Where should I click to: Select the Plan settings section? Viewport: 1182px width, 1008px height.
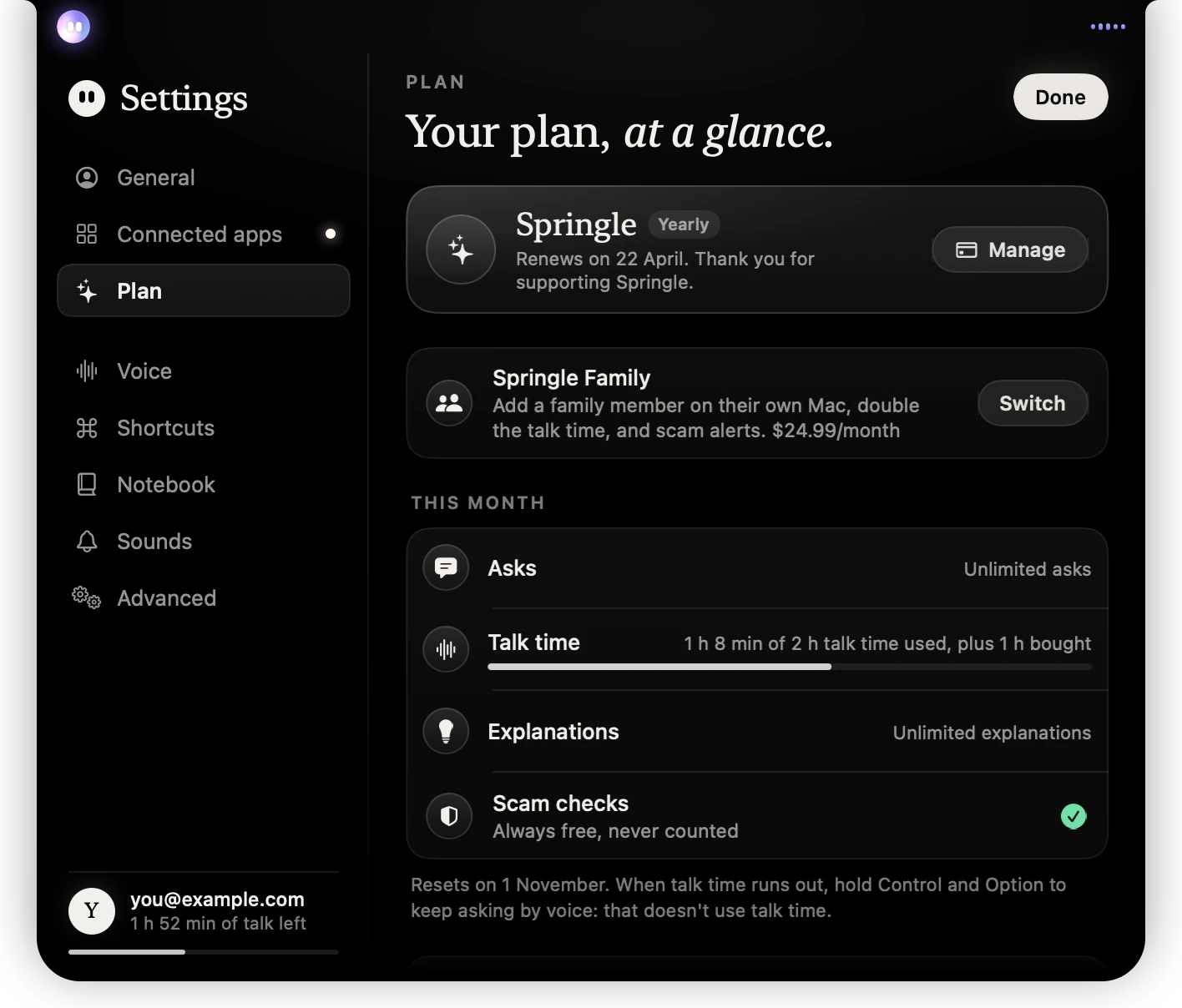[x=204, y=291]
